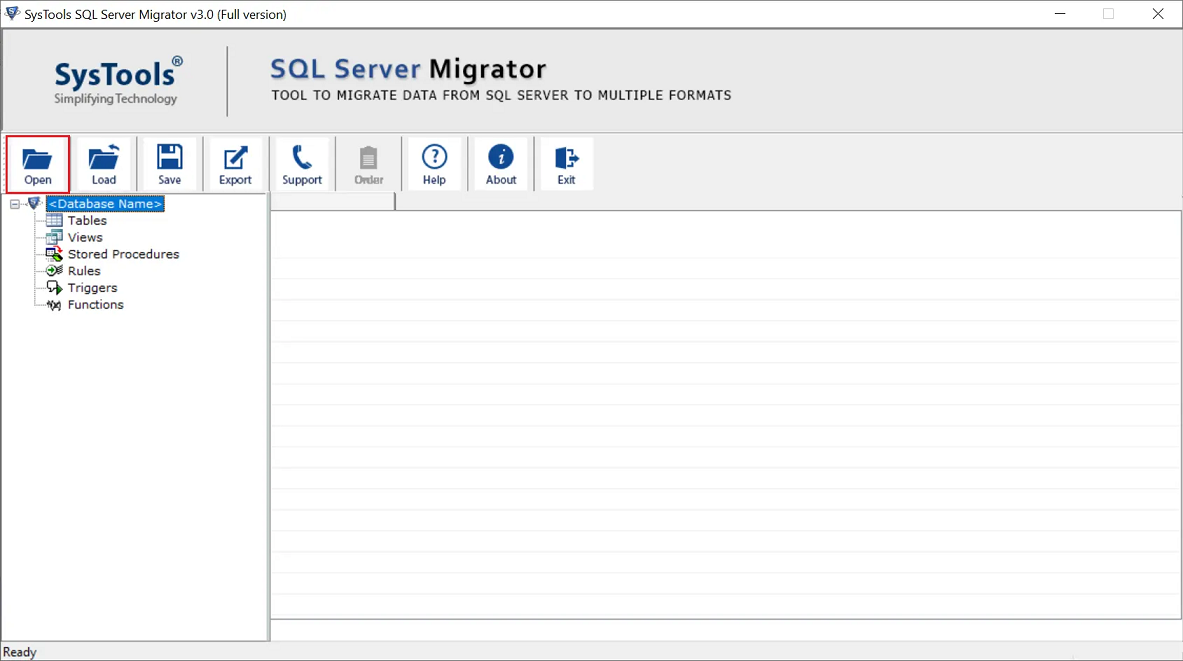Click the Rules icon in tree
This screenshot has height=661, width=1183.
[54, 270]
